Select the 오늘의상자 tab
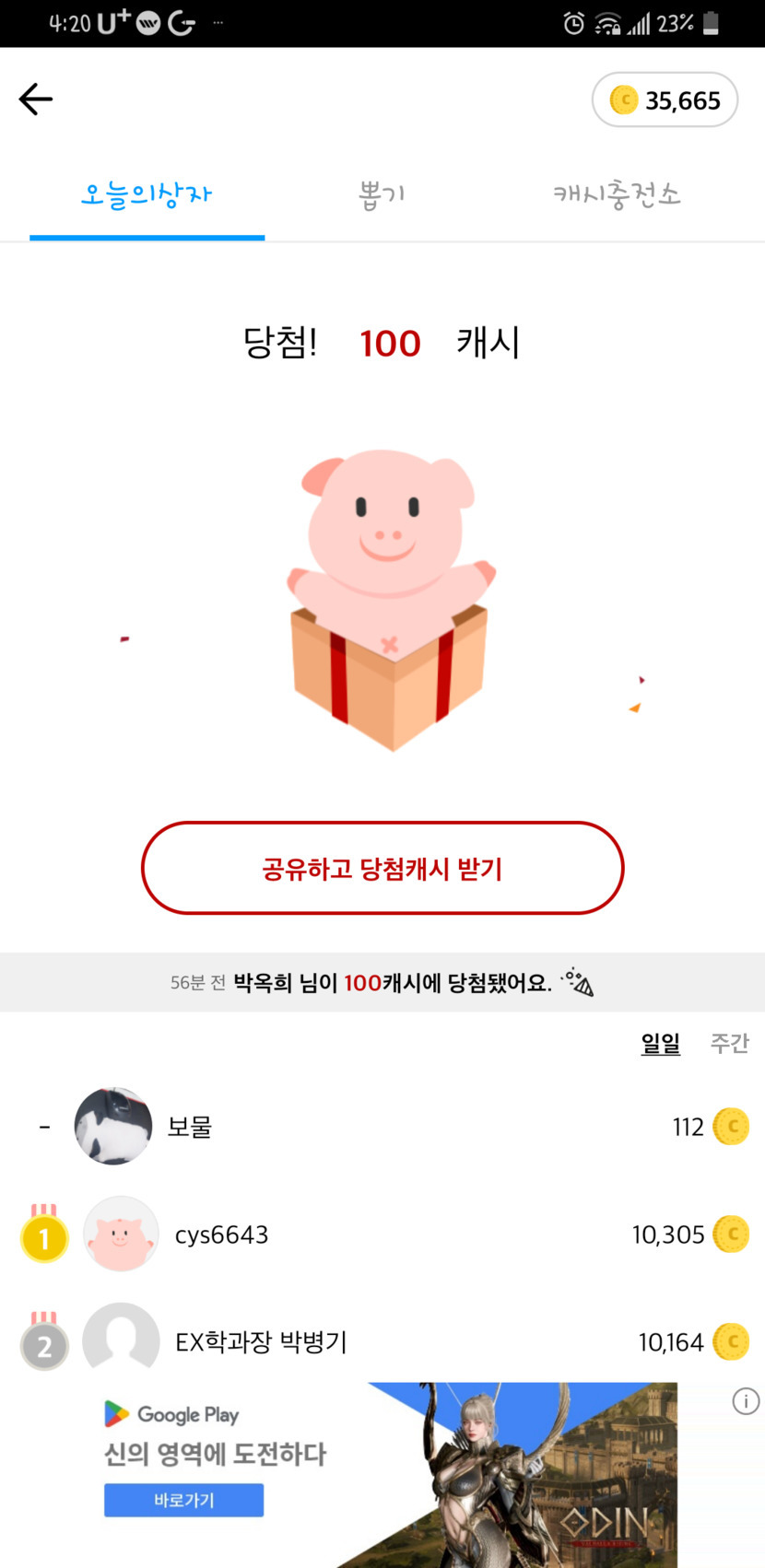The image size is (765, 1568). (147, 195)
